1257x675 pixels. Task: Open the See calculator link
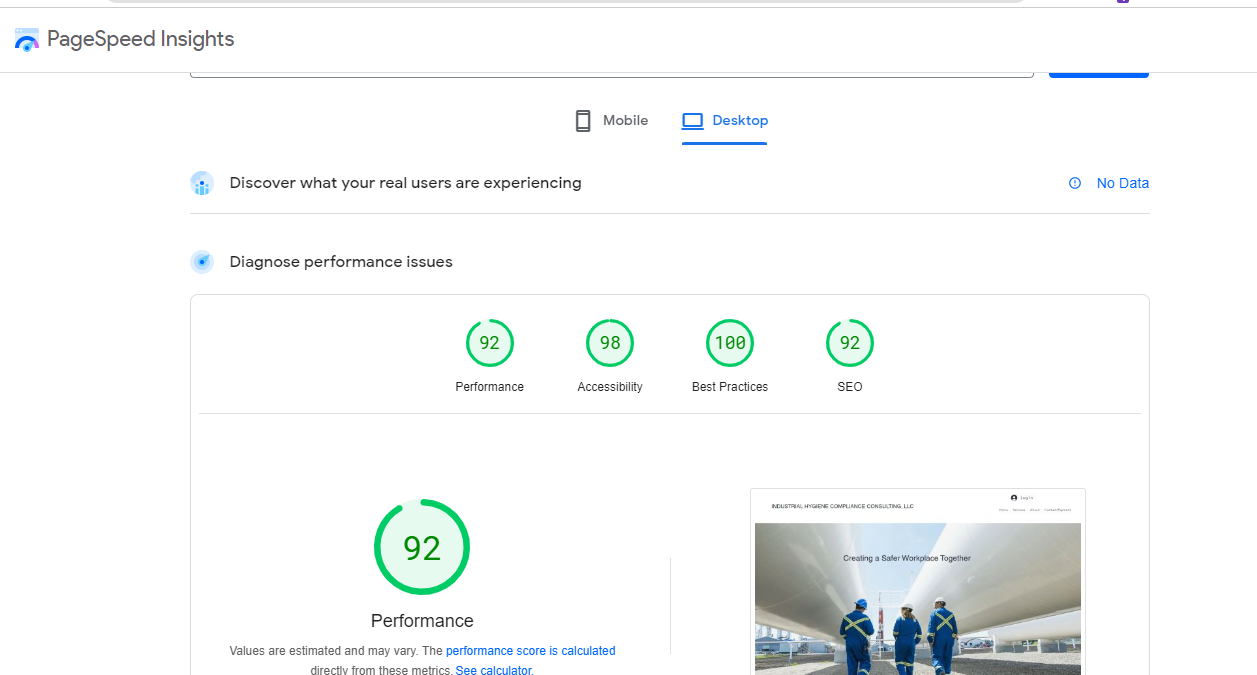click(x=492, y=670)
